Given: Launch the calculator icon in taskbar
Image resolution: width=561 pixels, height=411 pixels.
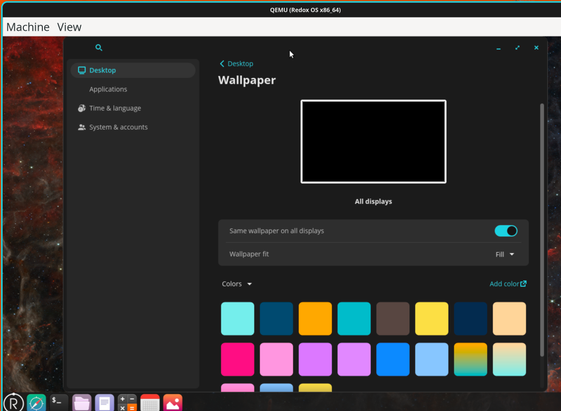Looking at the screenshot, I should (127, 403).
